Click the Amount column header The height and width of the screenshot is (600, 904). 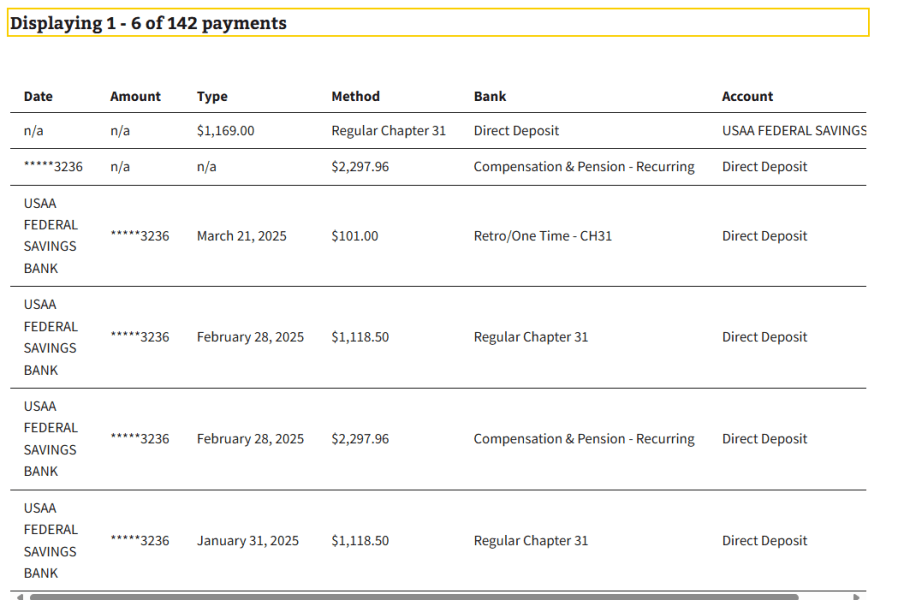coord(135,96)
